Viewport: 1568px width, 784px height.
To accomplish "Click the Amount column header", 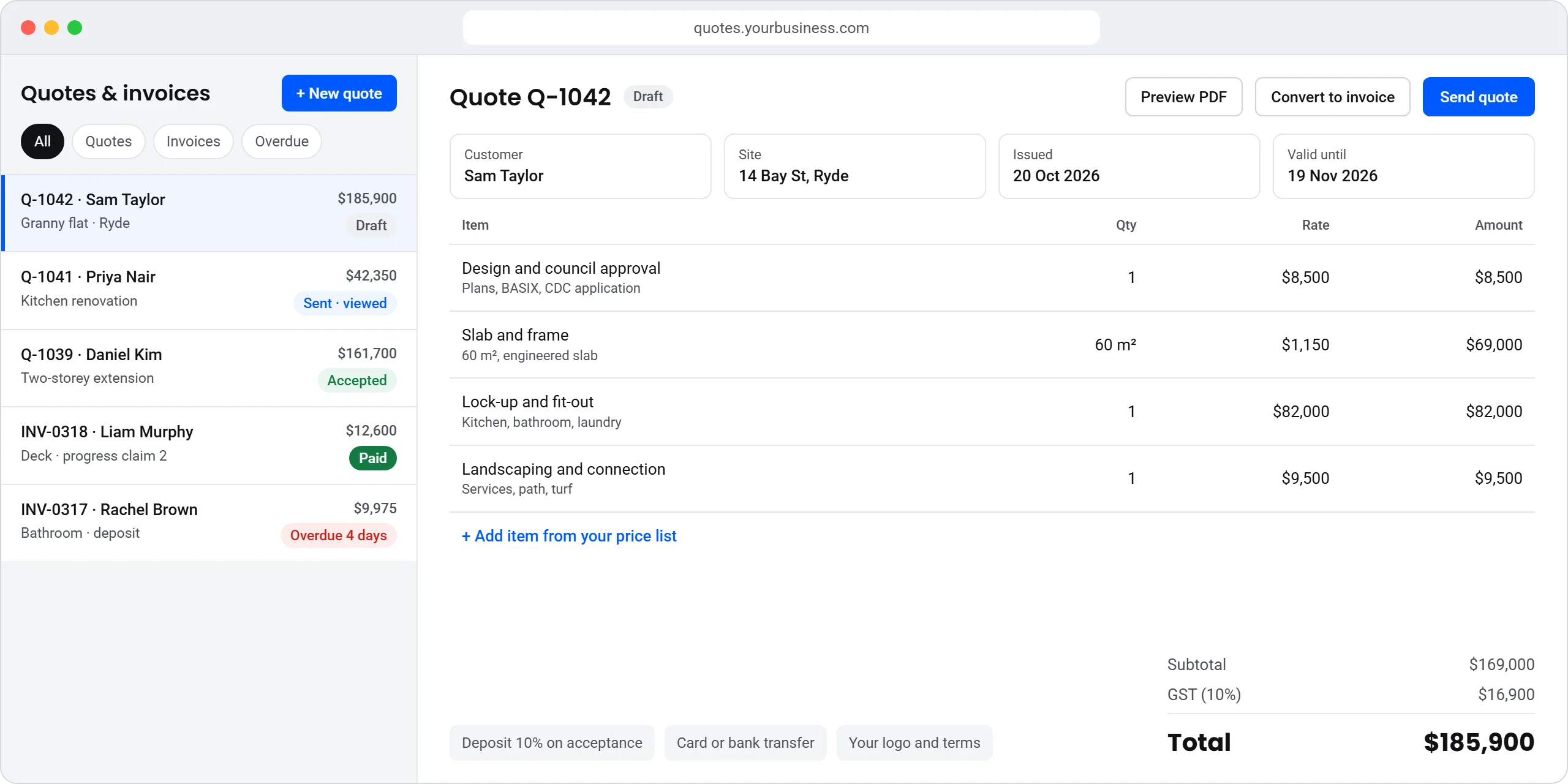I will 1498,225.
